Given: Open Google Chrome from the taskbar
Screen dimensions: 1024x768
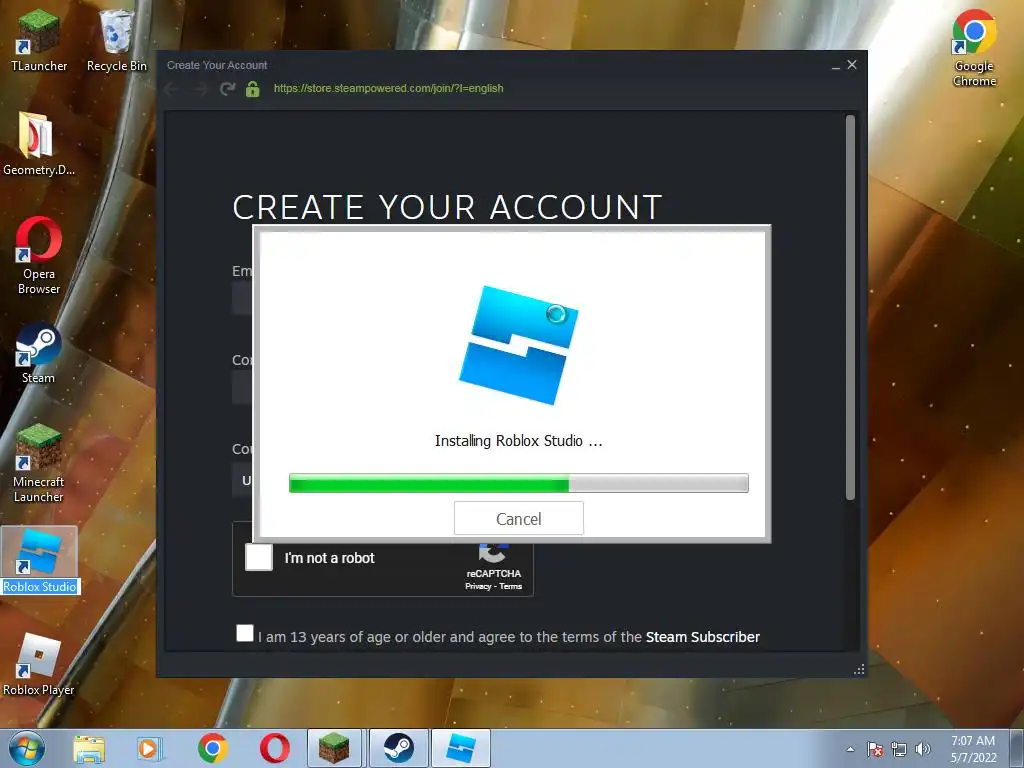Looking at the screenshot, I should click(212, 748).
